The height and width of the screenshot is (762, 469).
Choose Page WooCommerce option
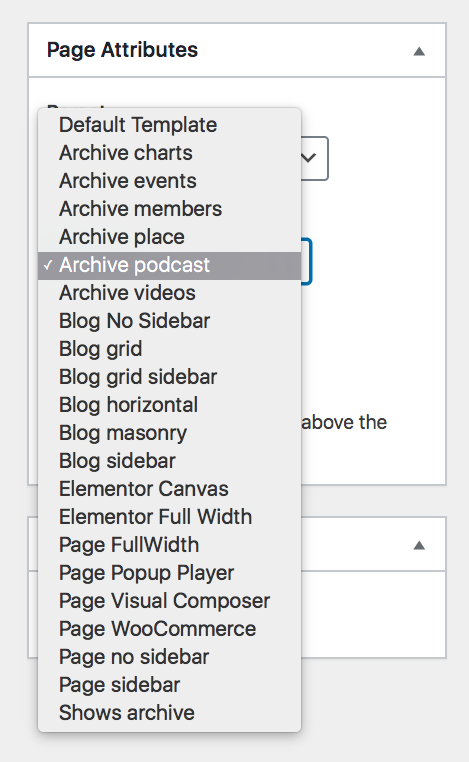tap(169, 629)
